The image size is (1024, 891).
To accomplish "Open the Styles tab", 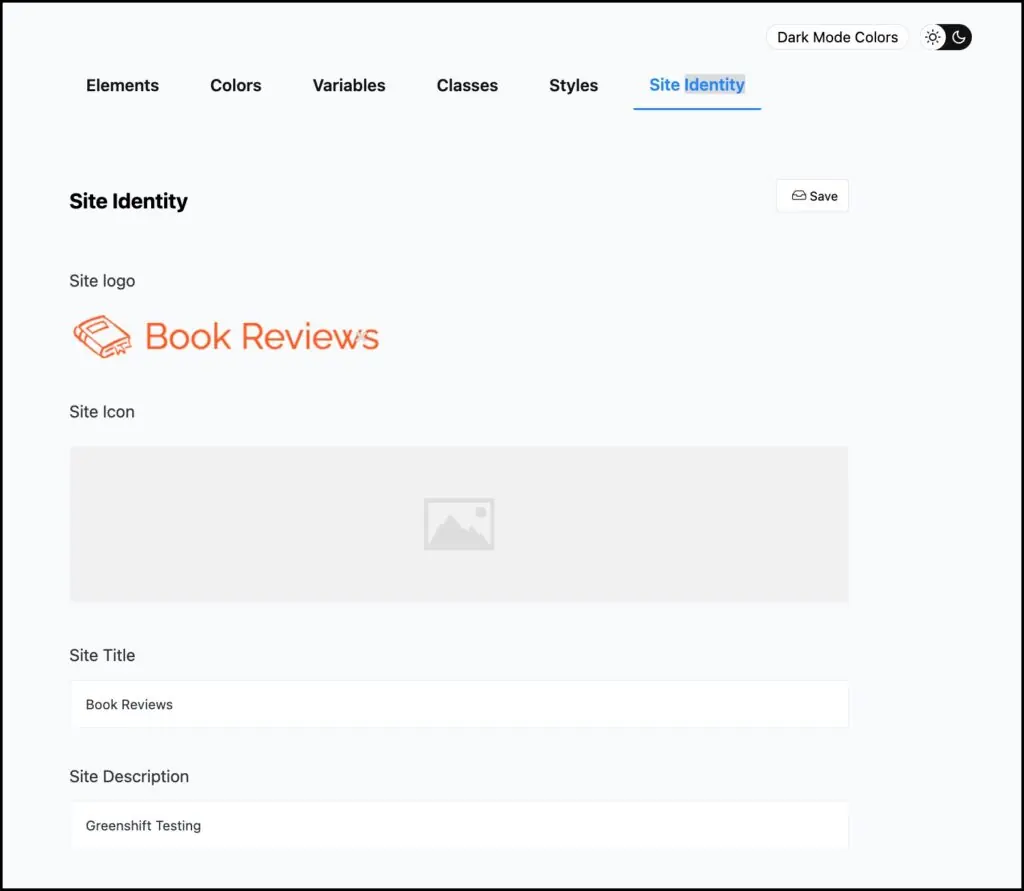I will [x=573, y=86].
